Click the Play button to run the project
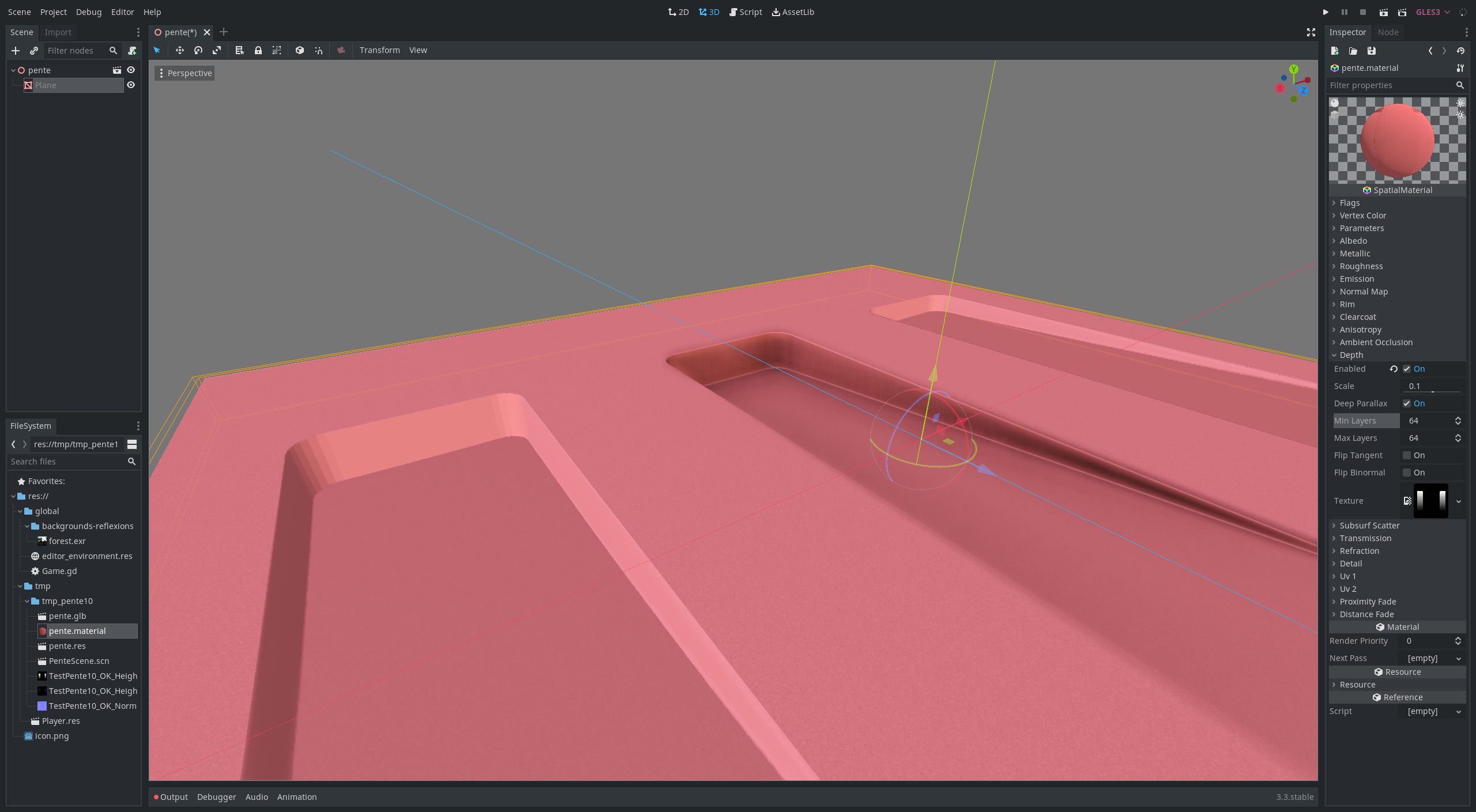The image size is (1476, 812). click(1325, 12)
